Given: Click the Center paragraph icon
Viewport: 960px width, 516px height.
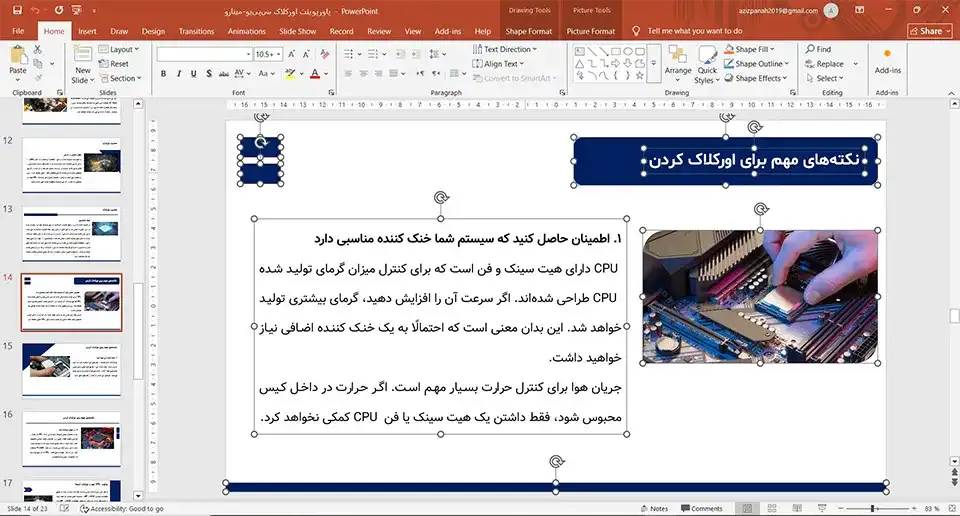Looking at the screenshot, I should [363, 73].
